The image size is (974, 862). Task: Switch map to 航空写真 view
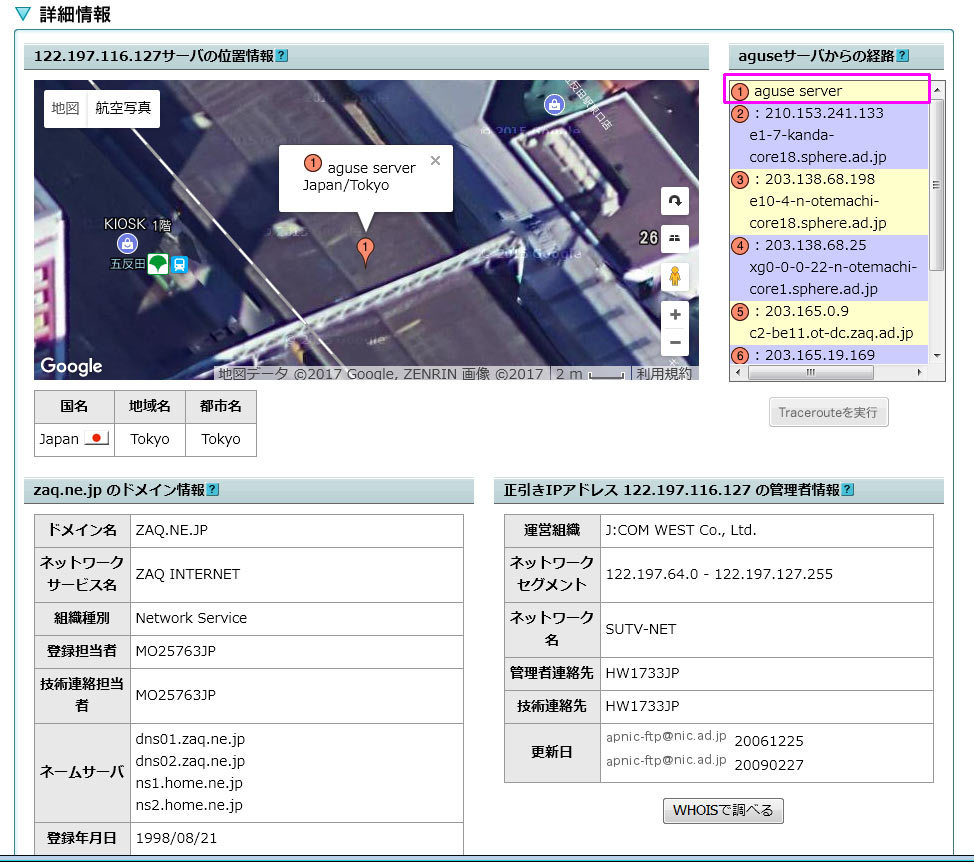click(123, 108)
